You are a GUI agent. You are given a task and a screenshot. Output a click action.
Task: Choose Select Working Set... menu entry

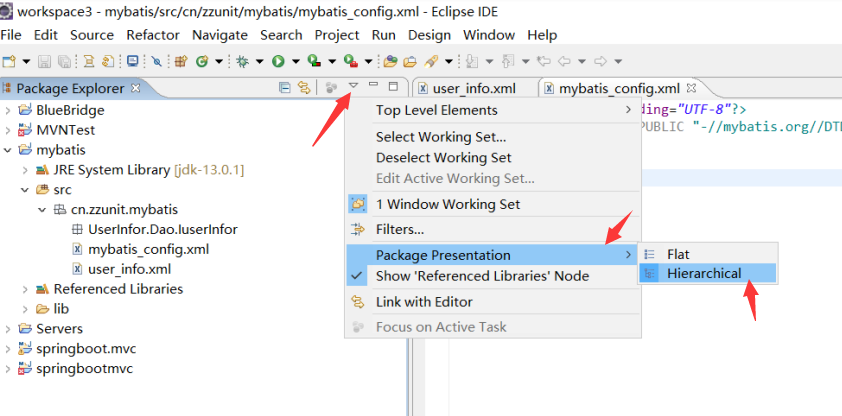tap(493, 137)
